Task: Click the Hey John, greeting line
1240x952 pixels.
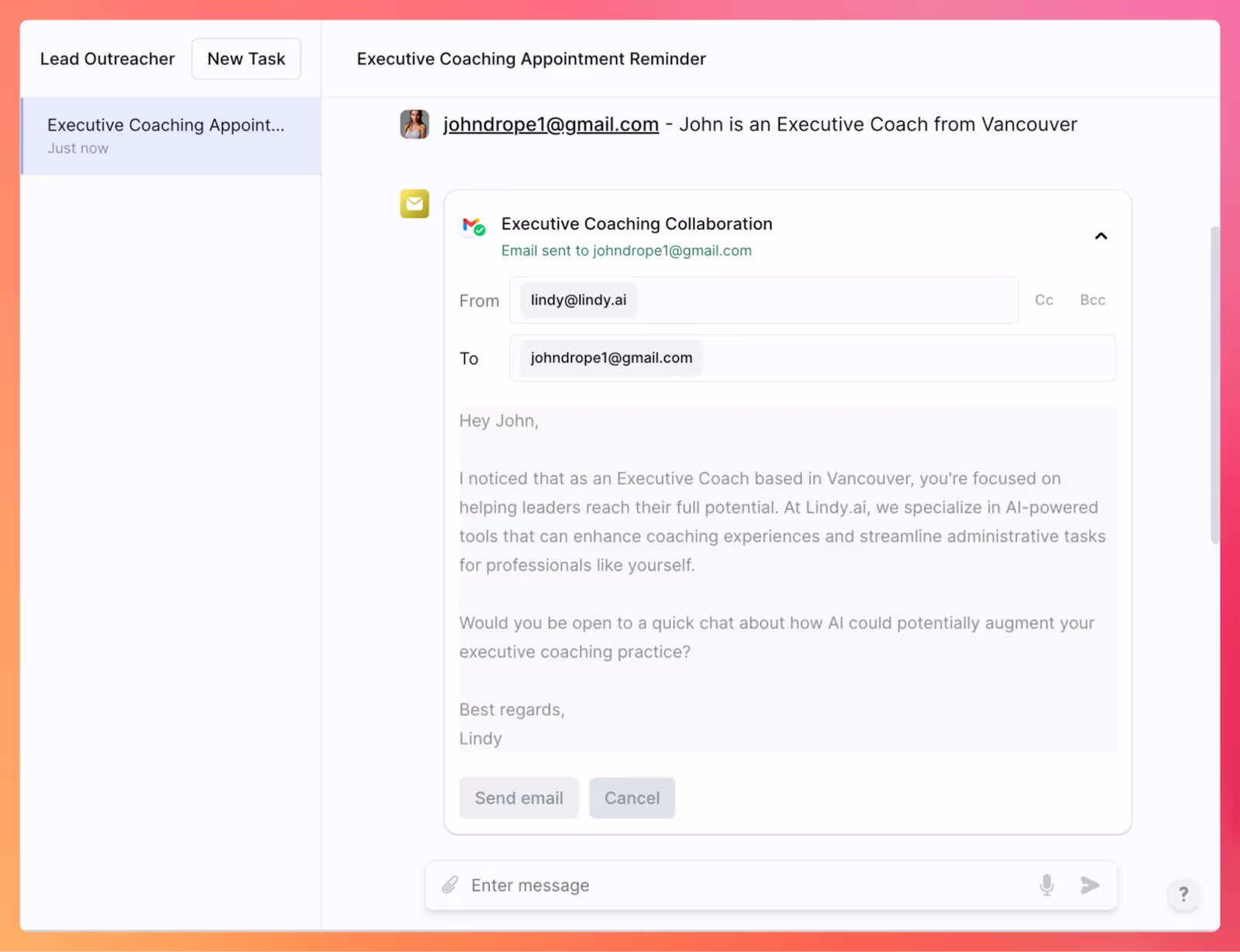Action: coord(499,421)
